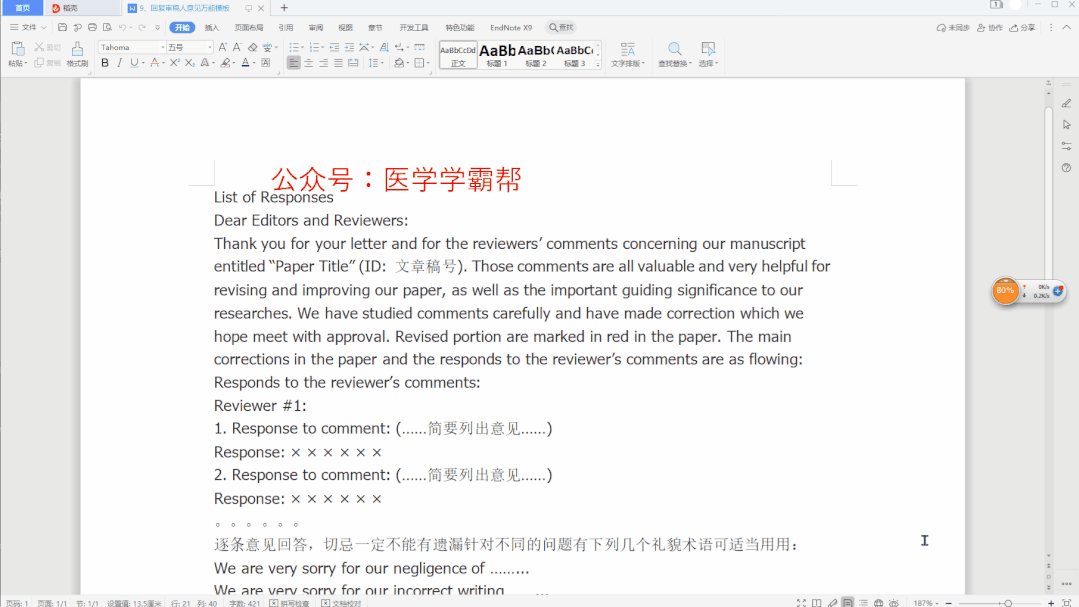Click the 未同步 sync button
This screenshot has width=1079, height=607.
953,28
